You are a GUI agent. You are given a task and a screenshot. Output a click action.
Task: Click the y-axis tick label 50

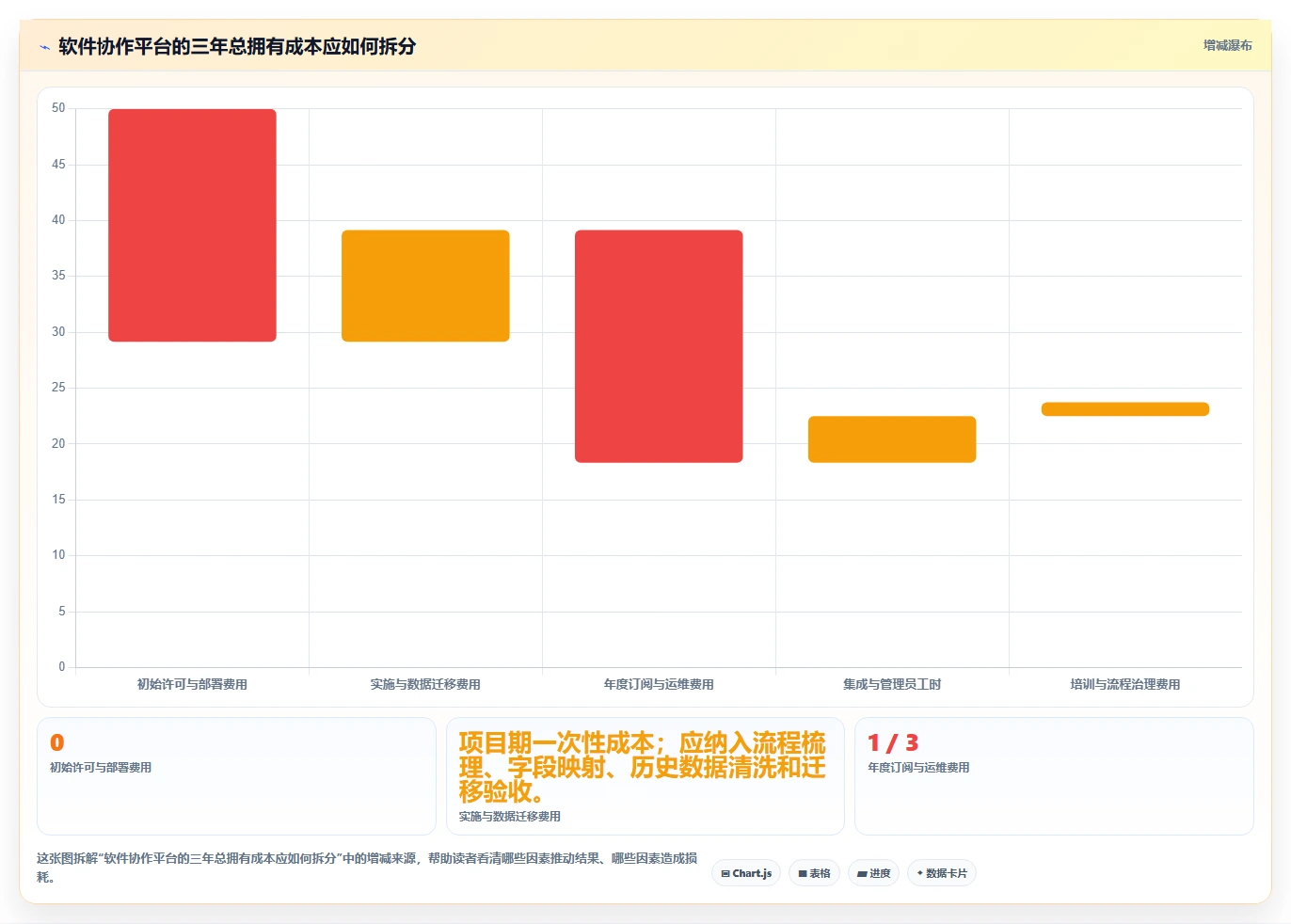(x=58, y=108)
